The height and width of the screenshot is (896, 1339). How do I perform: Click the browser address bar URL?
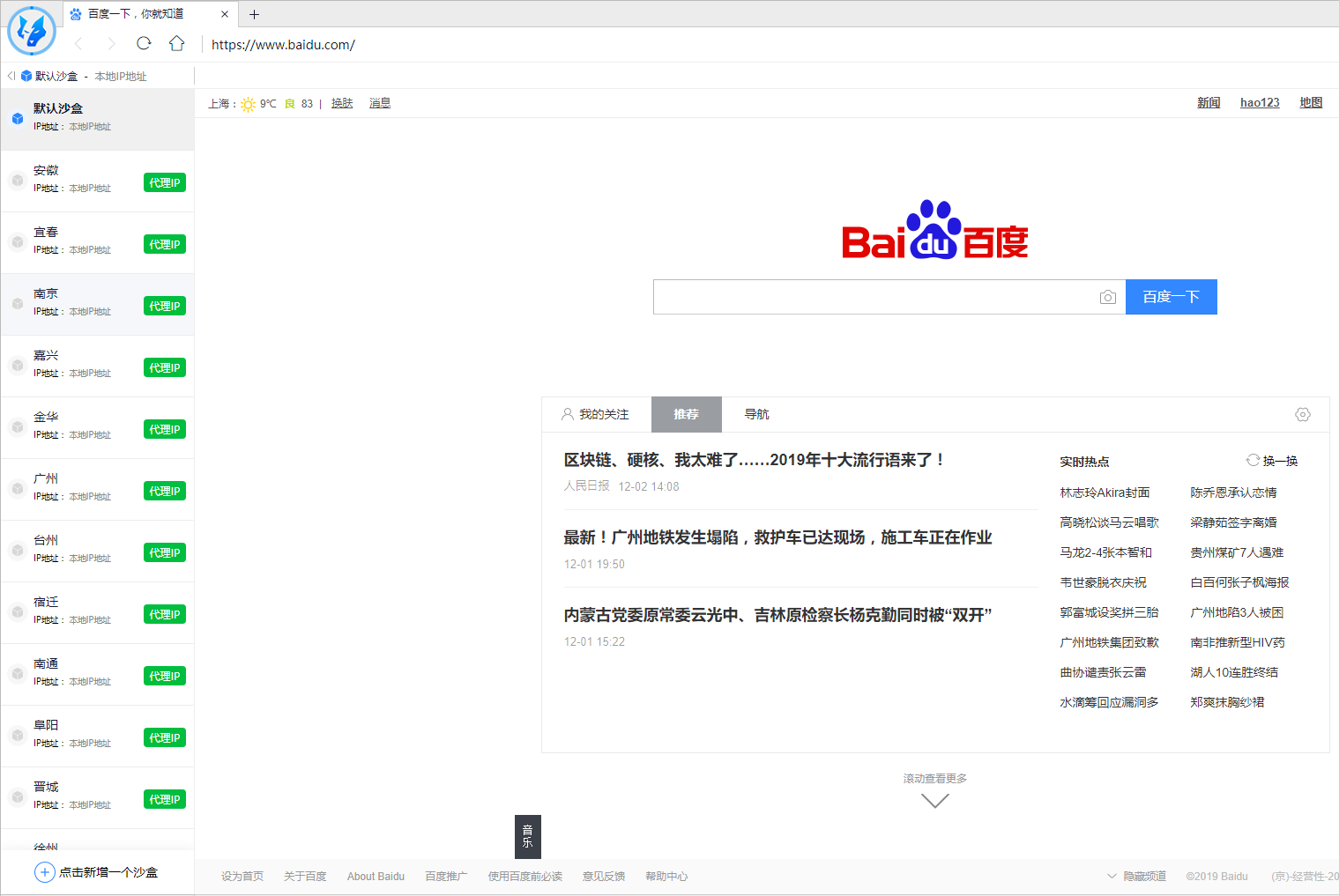[x=283, y=45]
